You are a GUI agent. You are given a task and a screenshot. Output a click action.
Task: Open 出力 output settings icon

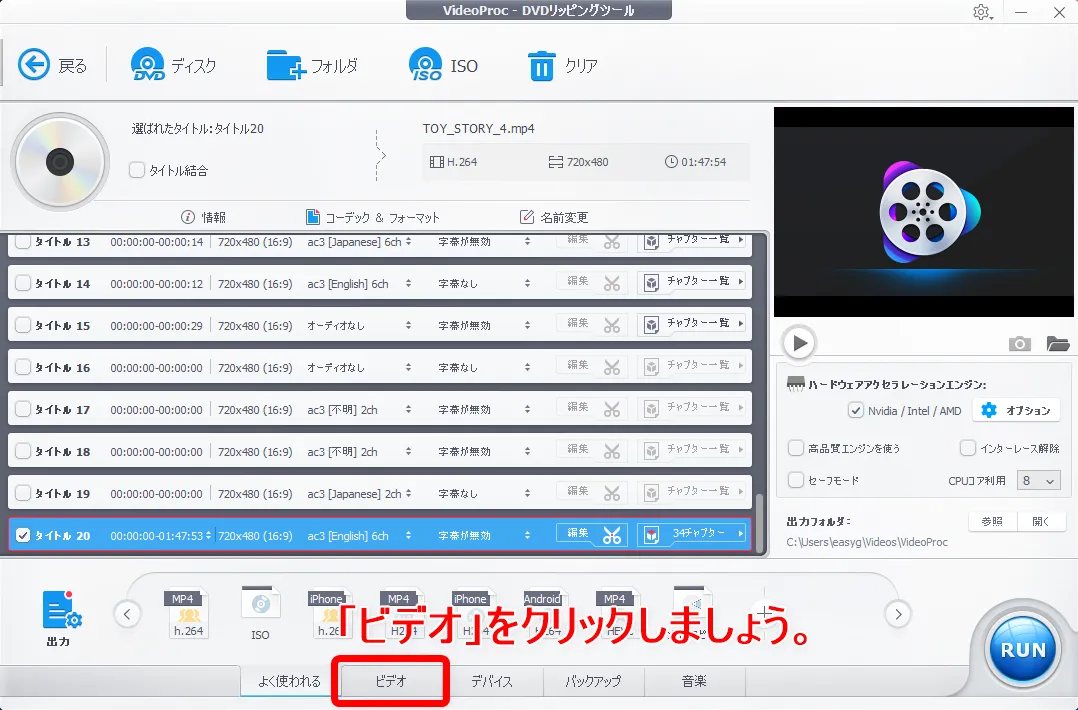[x=61, y=610]
